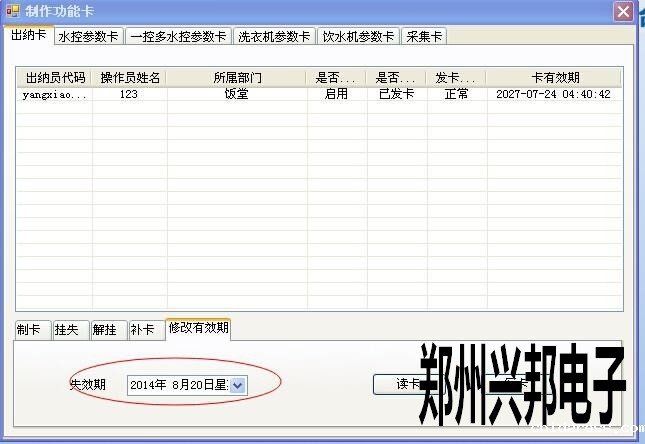This screenshot has width=645, height=444.
Task: Switch to the 解挂 tab
Action: coord(105,330)
